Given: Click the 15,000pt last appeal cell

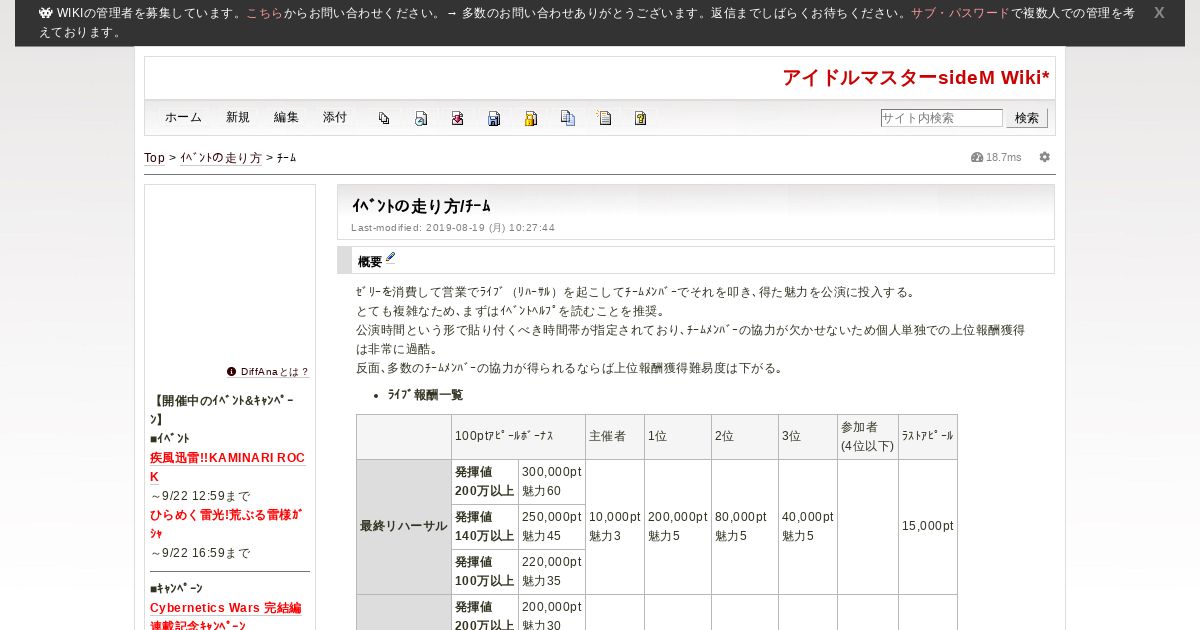Looking at the screenshot, I should pyautogui.click(x=927, y=526).
